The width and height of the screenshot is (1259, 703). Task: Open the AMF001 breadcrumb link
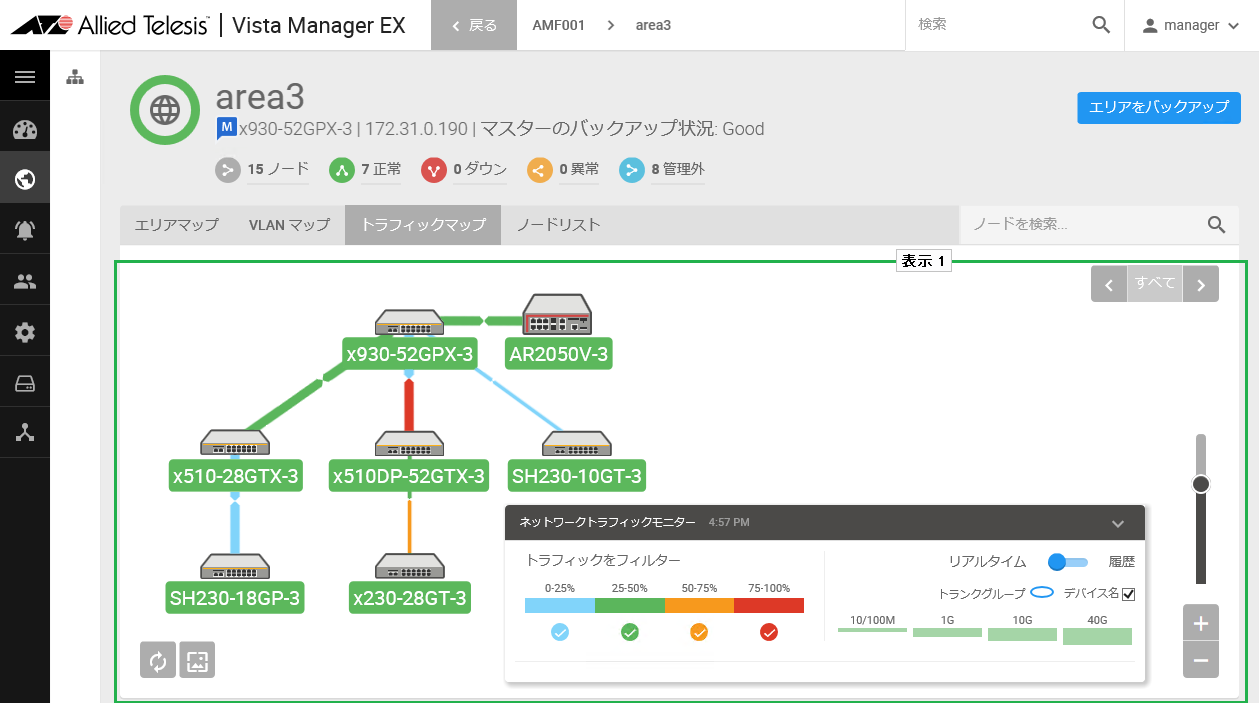(x=558, y=25)
